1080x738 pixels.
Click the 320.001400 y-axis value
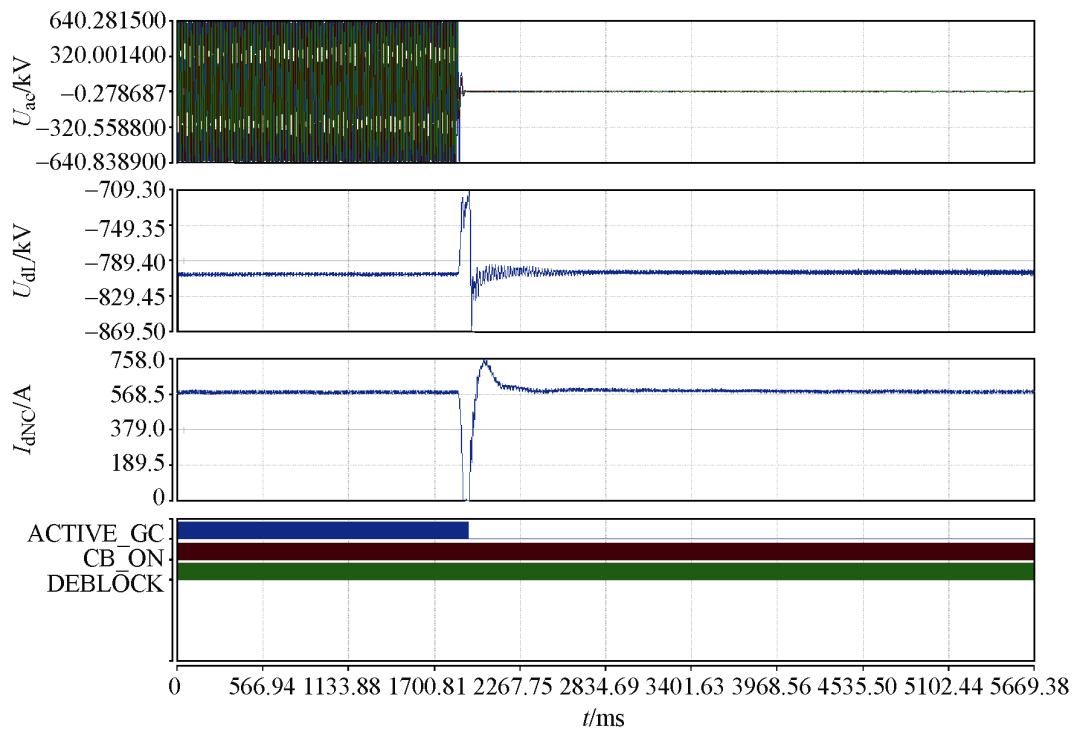108,55
